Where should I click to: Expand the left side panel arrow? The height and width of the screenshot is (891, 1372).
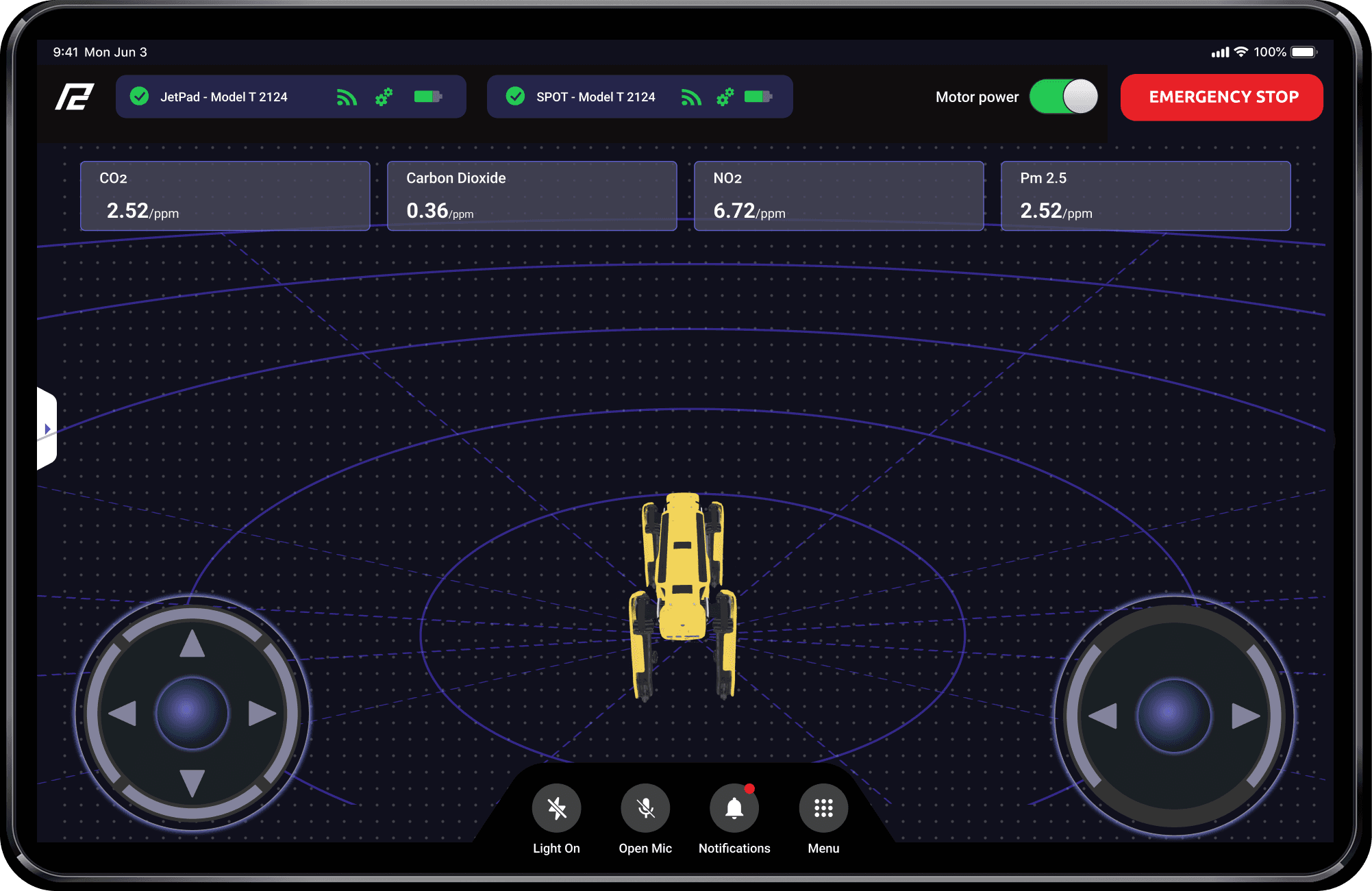click(47, 429)
